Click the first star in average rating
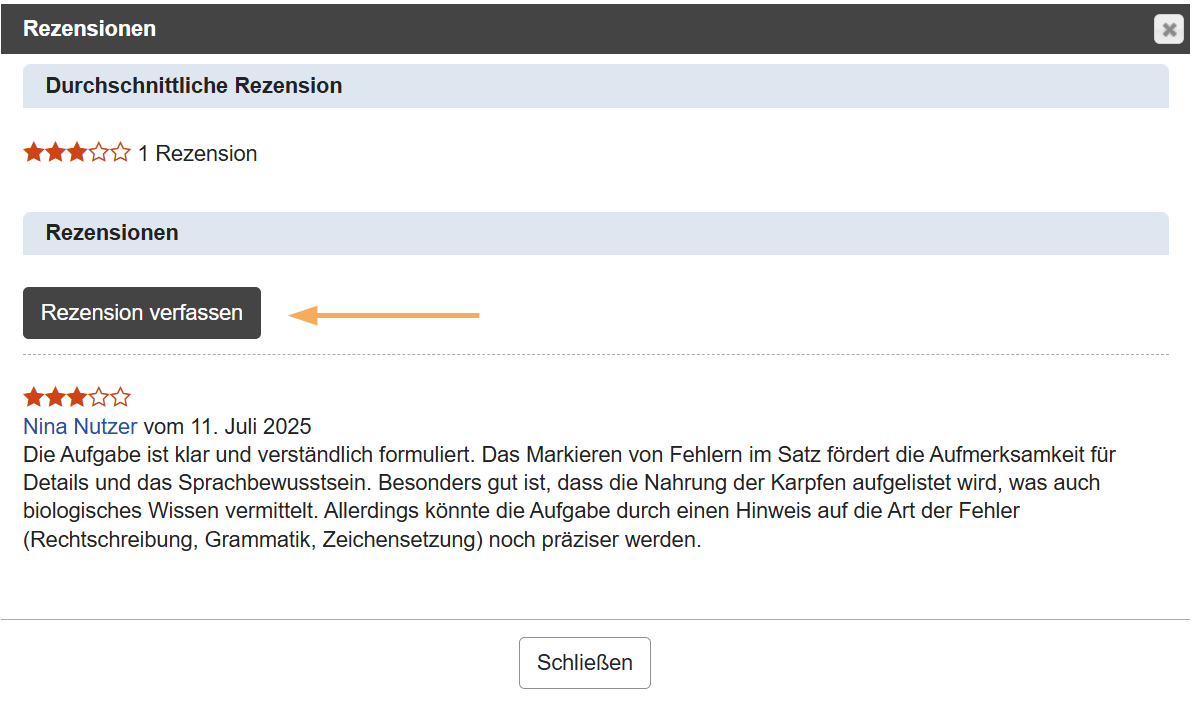Viewport: 1192px width, 712px height. pyautogui.click(x=33, y=152)
